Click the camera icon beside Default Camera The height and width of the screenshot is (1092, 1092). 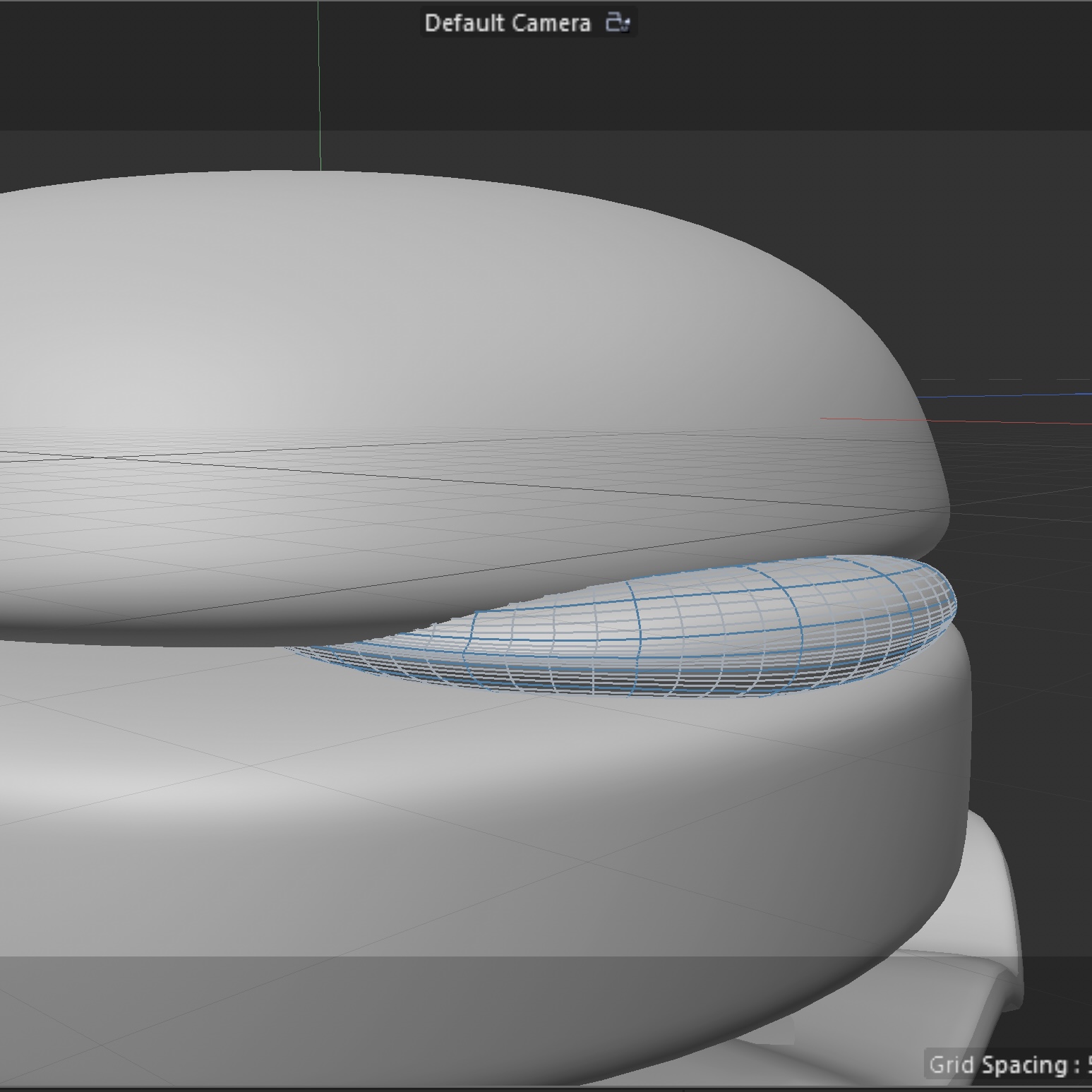(617, 23)
